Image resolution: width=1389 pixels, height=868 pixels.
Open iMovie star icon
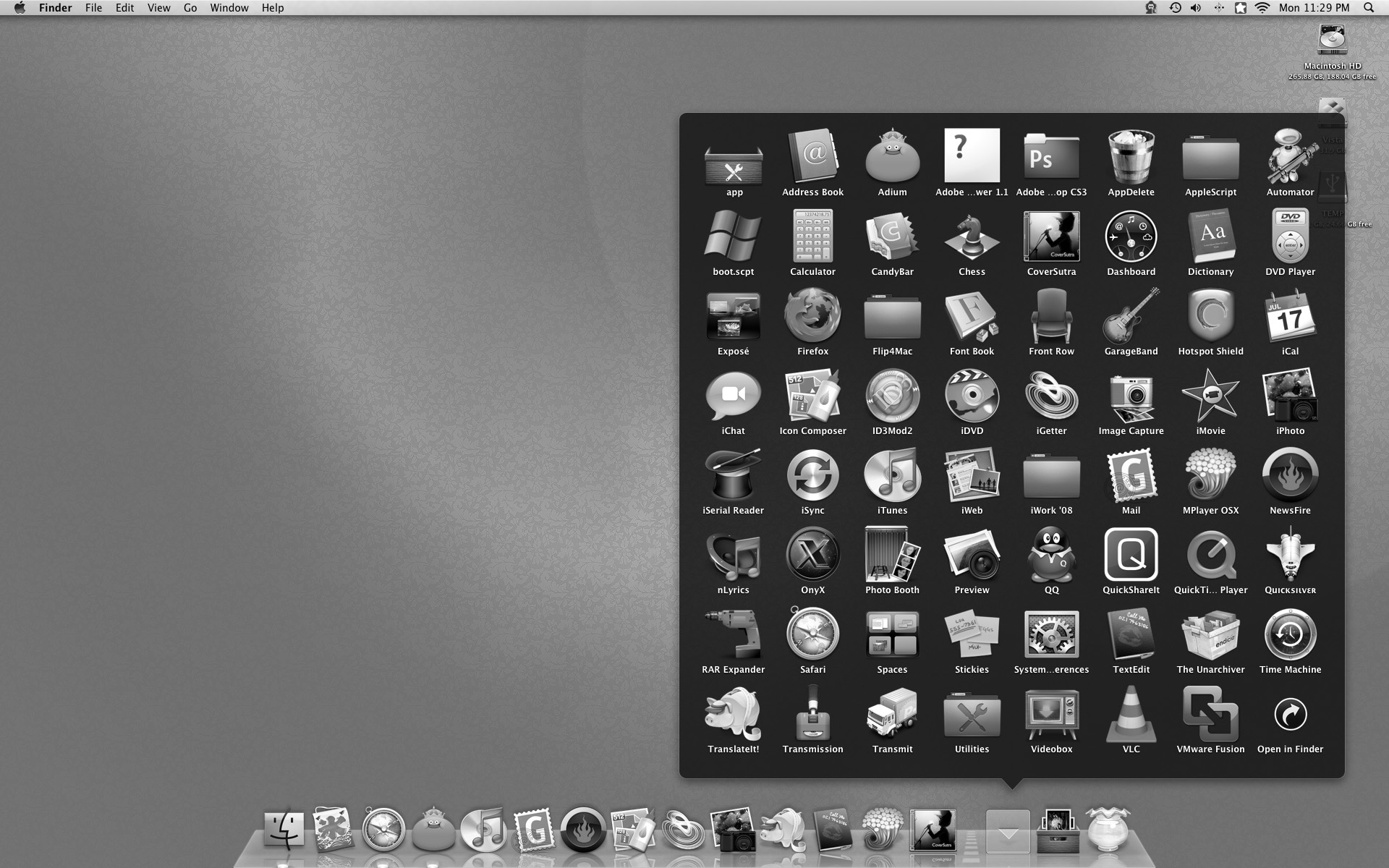(x=1210, y=395)
